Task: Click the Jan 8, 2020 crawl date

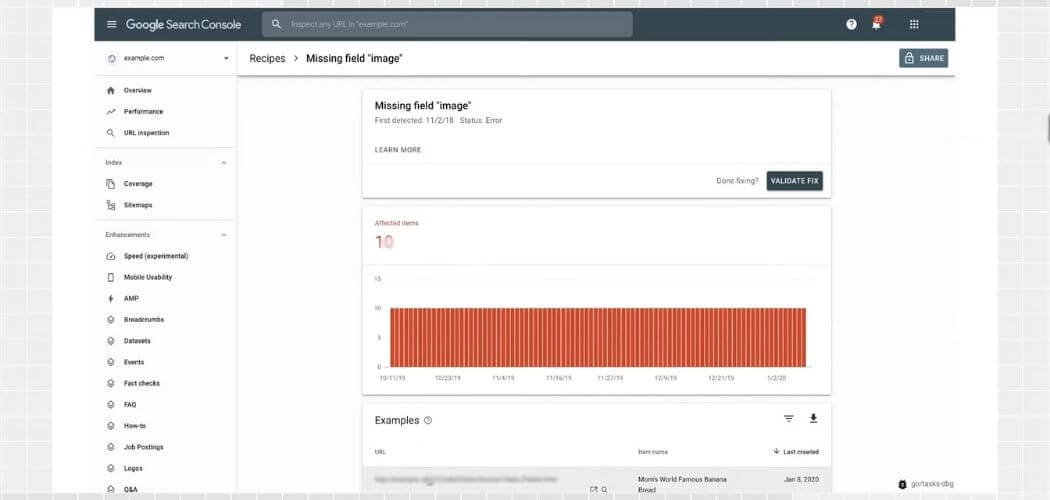Action: tap(801, 479)
